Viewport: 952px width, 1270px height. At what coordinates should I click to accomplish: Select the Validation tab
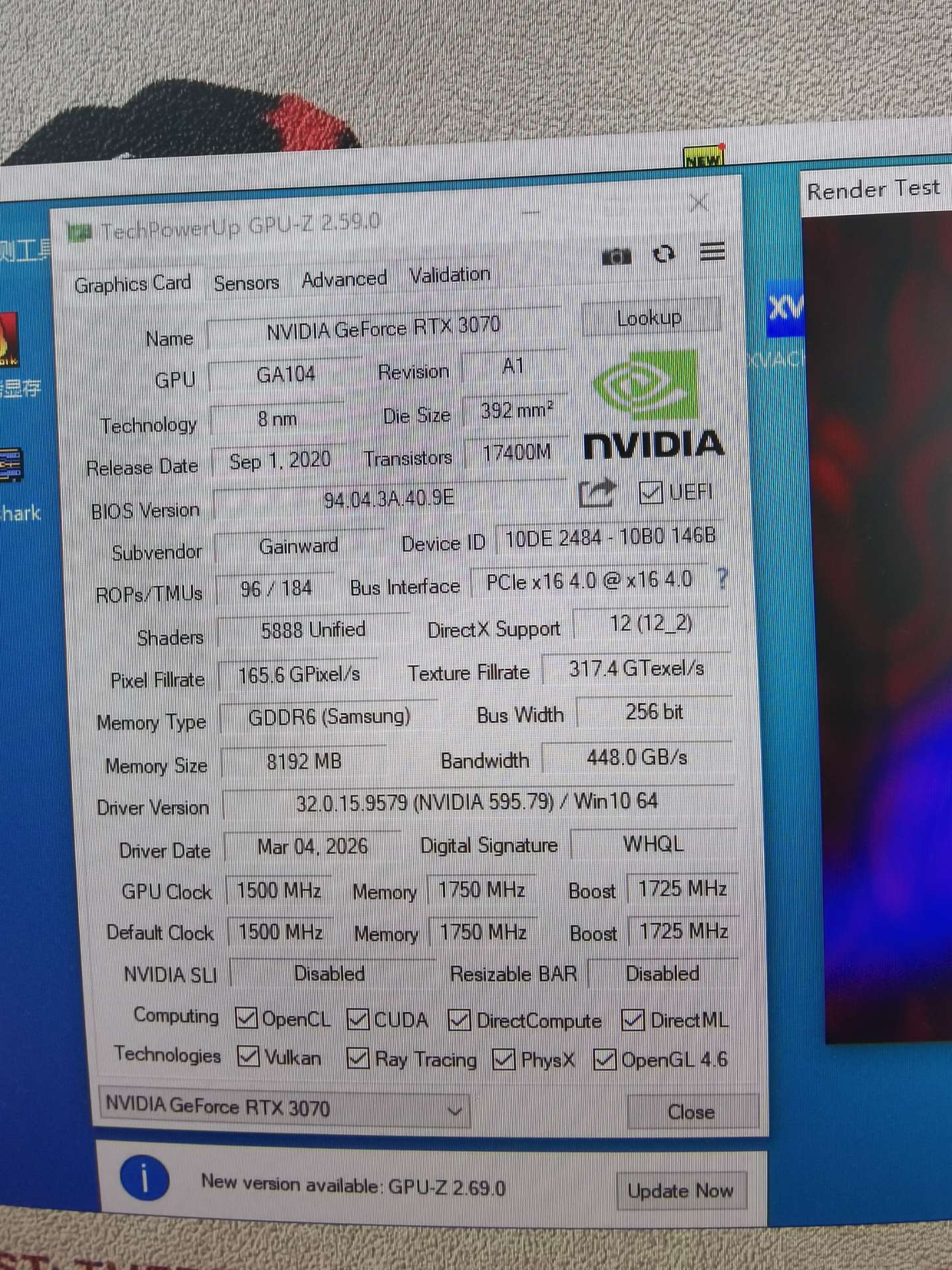tap(450, 275)
